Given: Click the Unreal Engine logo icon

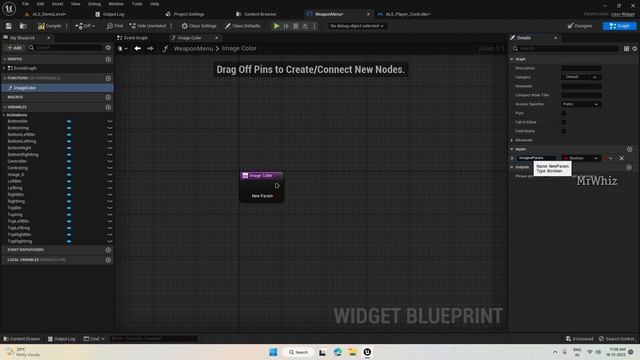Looking at the screenshot, I should click(9, 8).
